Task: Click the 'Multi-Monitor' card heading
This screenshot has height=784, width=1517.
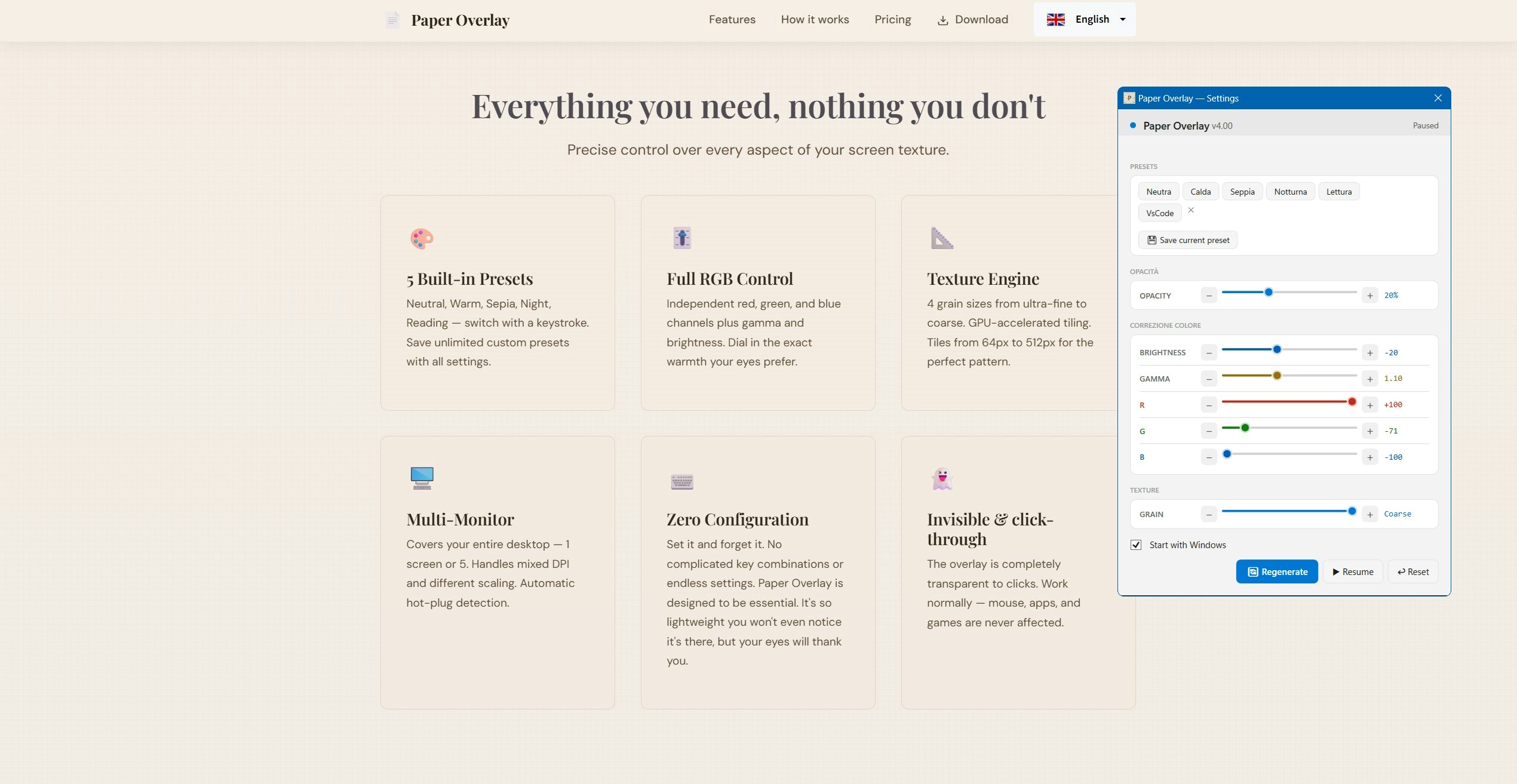Action: click(x=460, y=519)
